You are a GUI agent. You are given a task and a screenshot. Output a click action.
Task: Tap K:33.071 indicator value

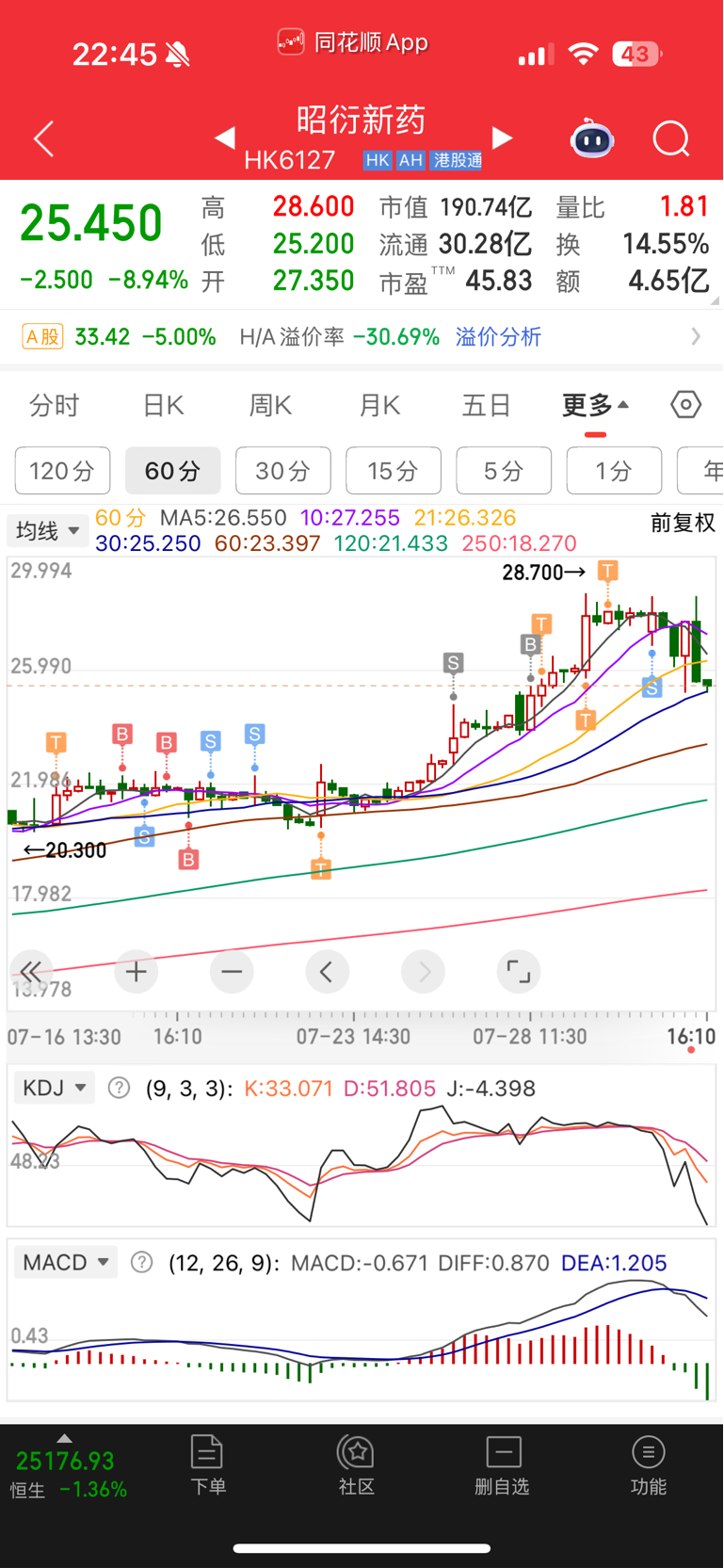click(289, 1089)
